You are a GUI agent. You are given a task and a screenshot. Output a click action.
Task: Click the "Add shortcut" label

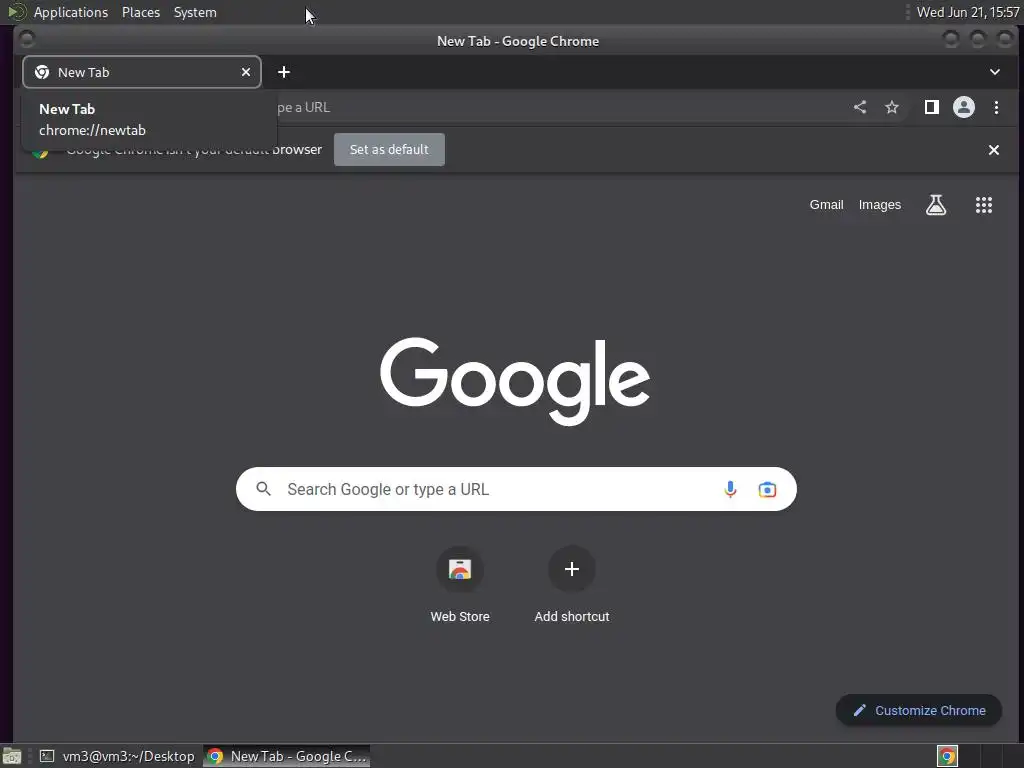point(571,616)
